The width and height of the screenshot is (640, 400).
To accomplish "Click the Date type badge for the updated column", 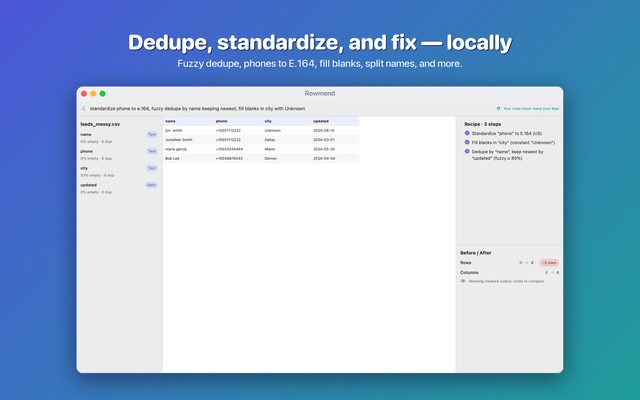I will [151, 185].
